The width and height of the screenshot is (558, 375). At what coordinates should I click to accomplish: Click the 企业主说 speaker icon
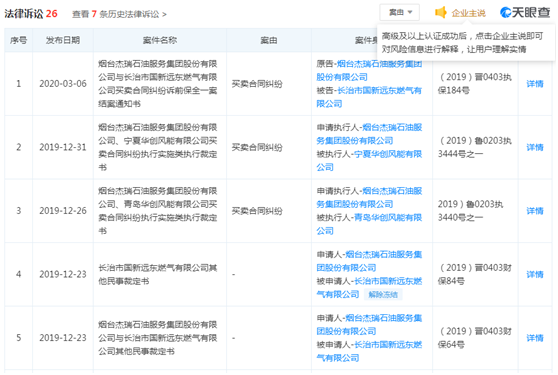tap(441, 12)
